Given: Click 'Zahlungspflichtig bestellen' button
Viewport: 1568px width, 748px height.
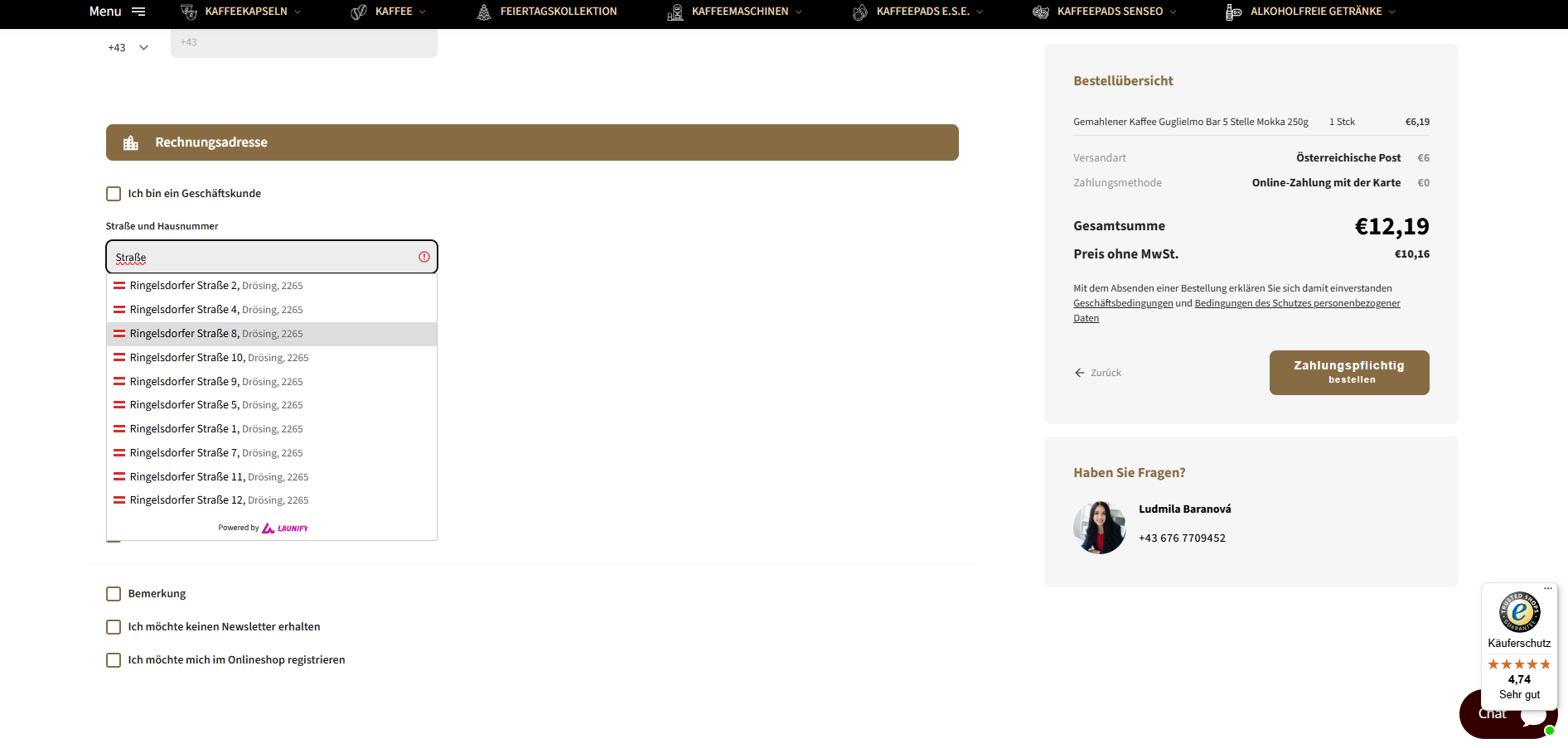Looking at the screenshot, I should [x=1349, y=373].
